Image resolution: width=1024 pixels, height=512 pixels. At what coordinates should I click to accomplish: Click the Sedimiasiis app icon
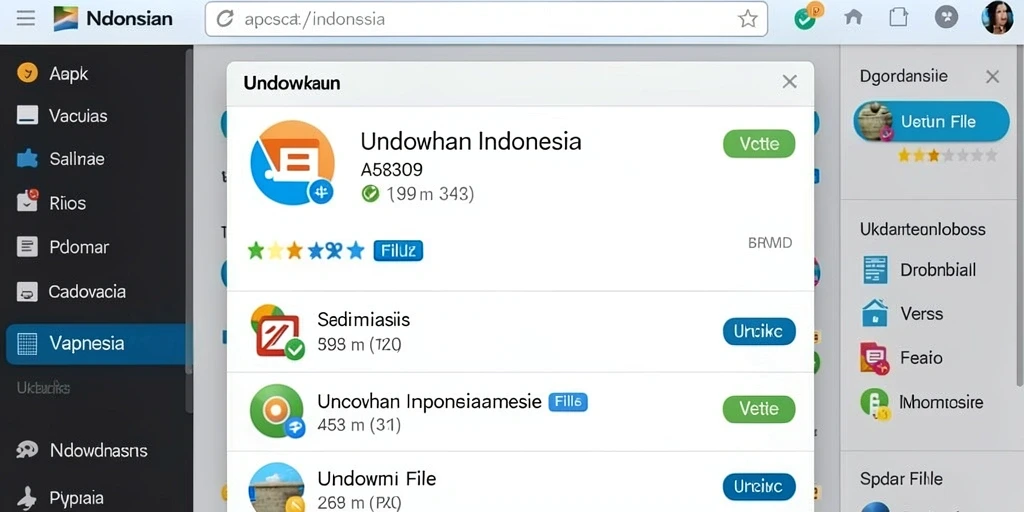(x=278, y=332)
